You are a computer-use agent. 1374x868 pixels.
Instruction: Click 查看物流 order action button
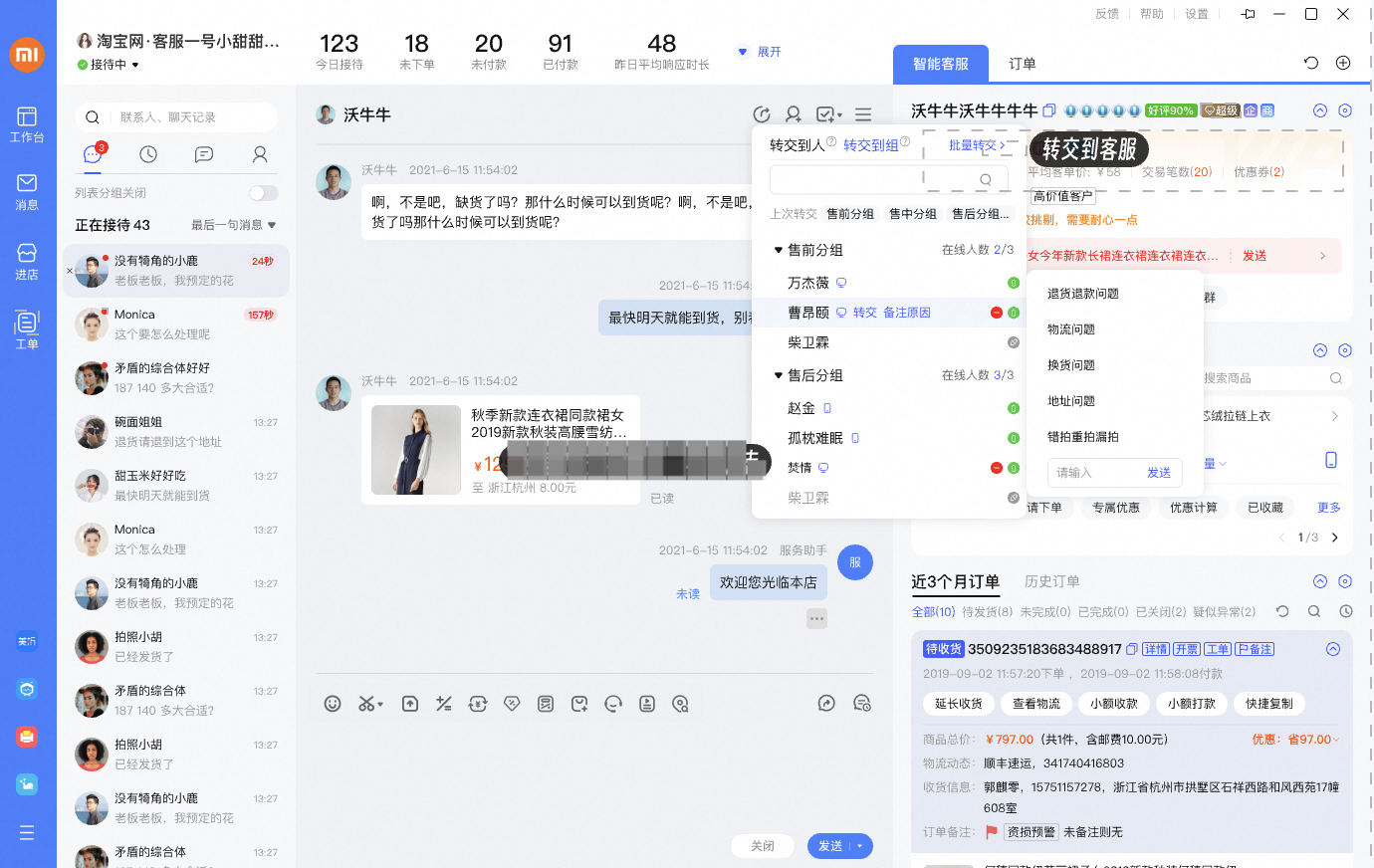coord(1036,704)
